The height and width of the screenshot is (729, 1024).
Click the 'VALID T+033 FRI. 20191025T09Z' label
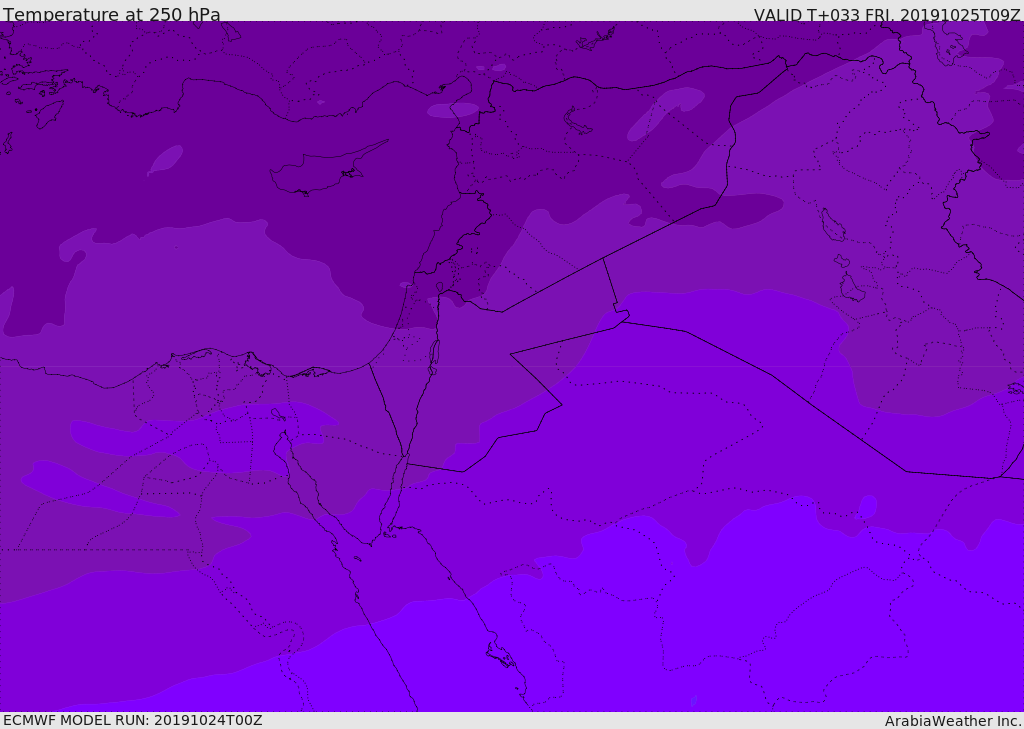887,15
